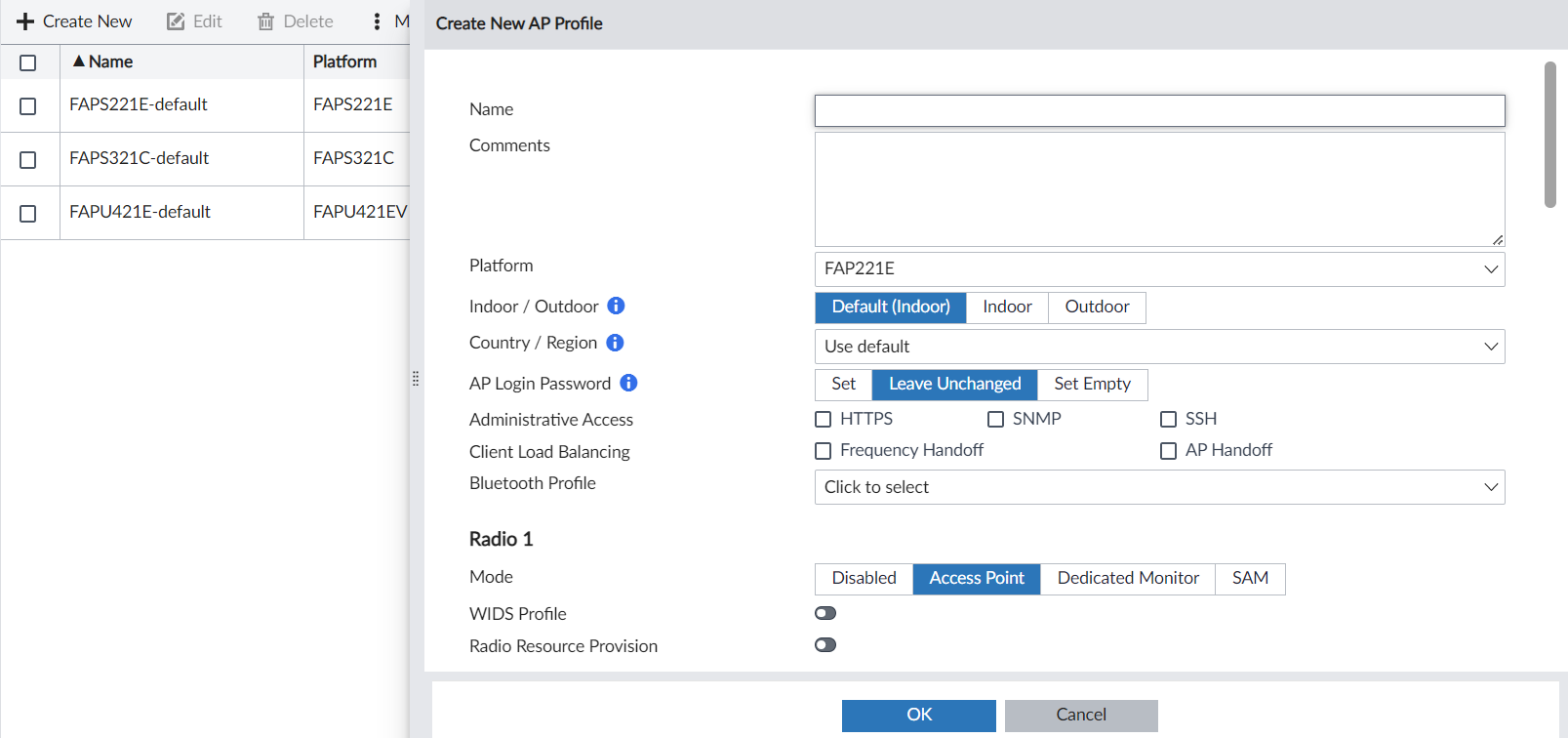Select the Outdoor option

tap(1097, 307)
